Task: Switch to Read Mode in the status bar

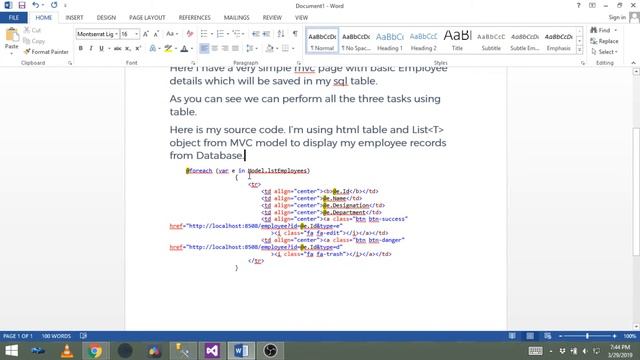Action: (512, 336)
